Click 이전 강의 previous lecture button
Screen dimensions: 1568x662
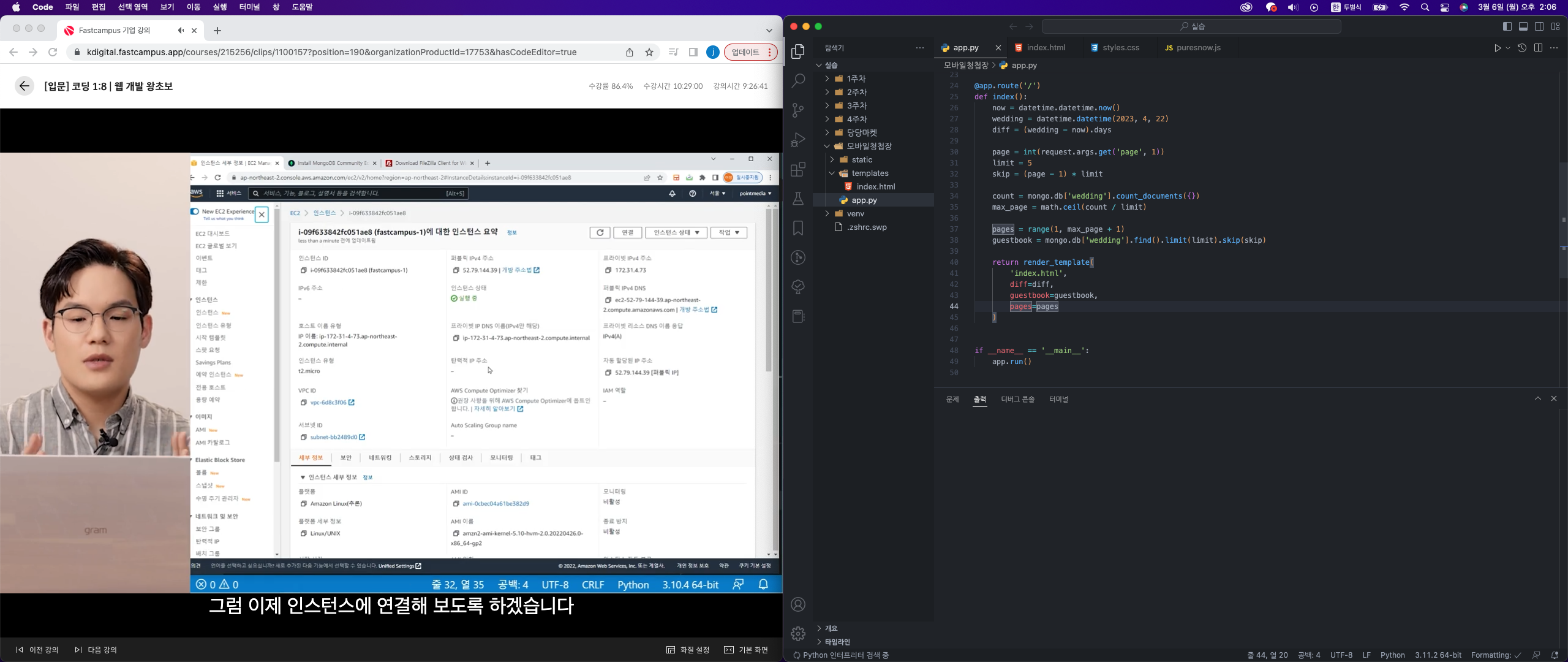[37, 650]
